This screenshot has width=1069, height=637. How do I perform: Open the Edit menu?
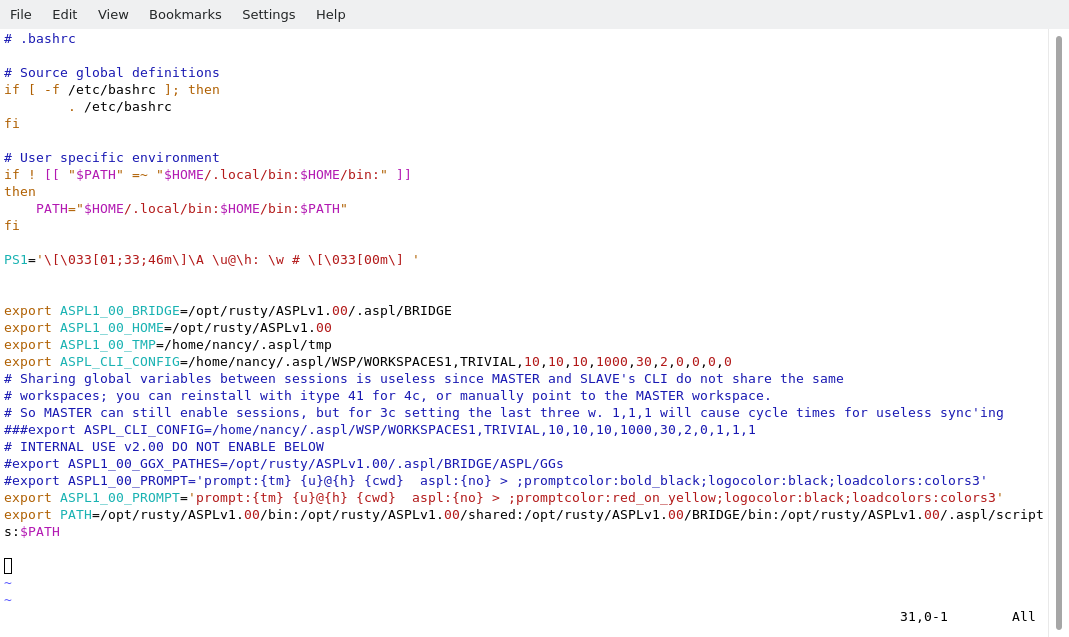64,14
